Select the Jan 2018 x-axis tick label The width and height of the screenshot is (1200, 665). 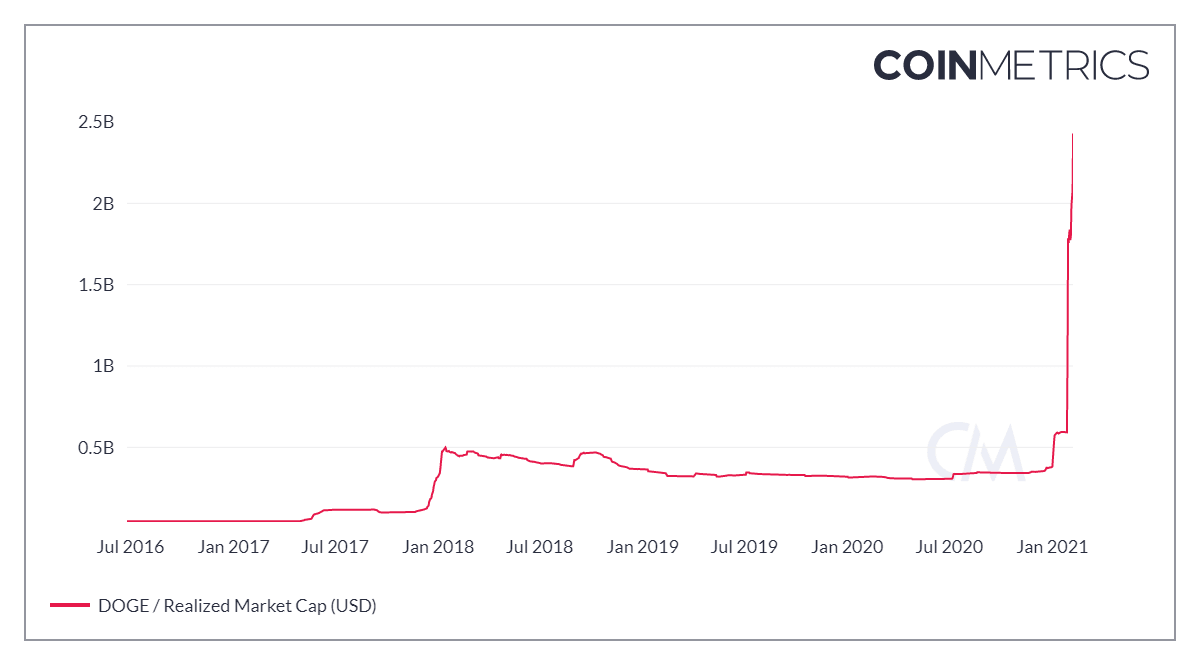pyautogui.click(x=440, y=547)
